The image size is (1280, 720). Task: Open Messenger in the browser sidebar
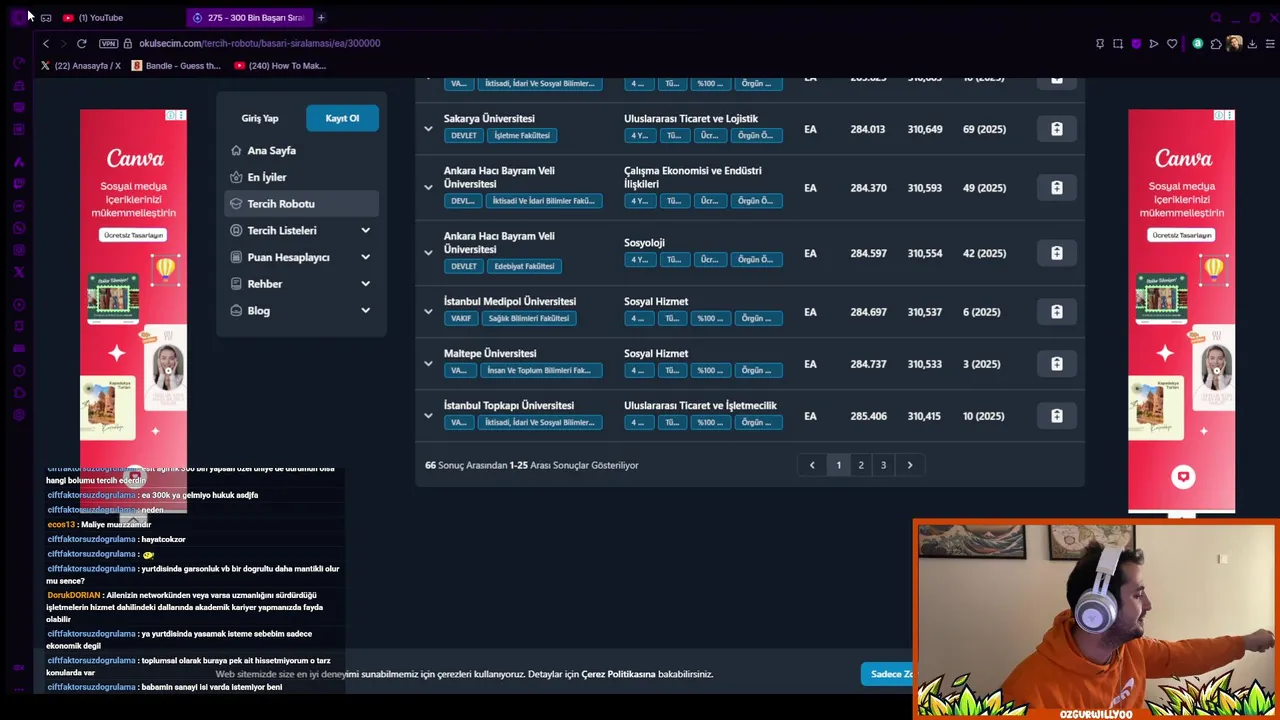[x=19, y=206]
